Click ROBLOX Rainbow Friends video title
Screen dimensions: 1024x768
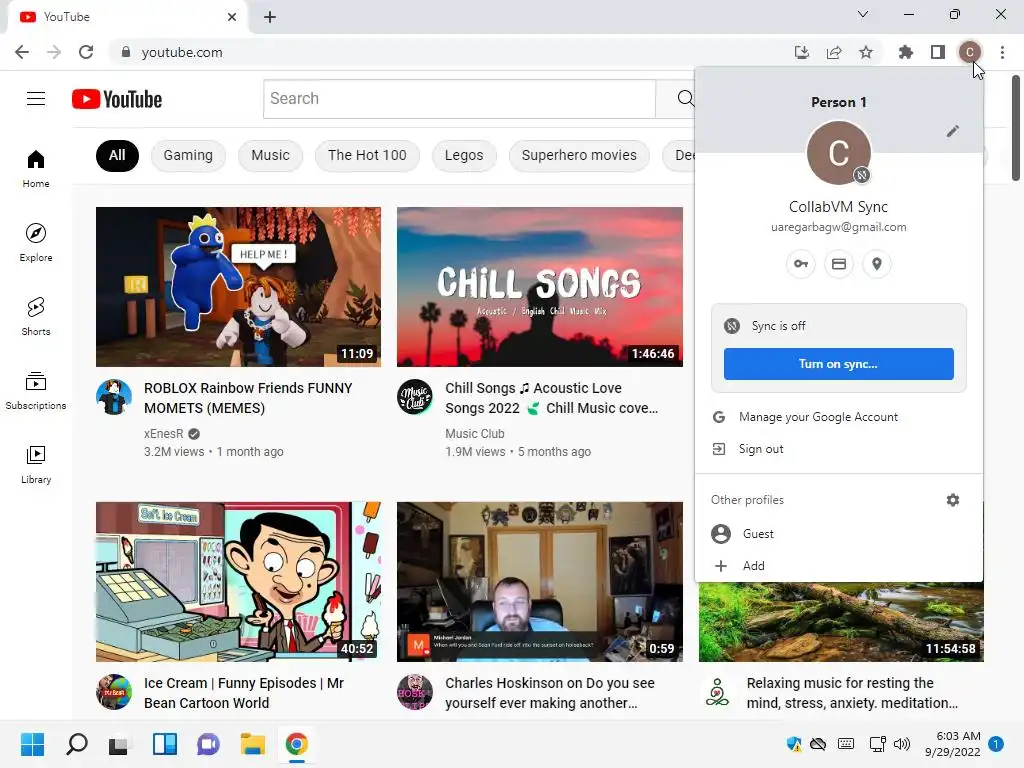248,398
